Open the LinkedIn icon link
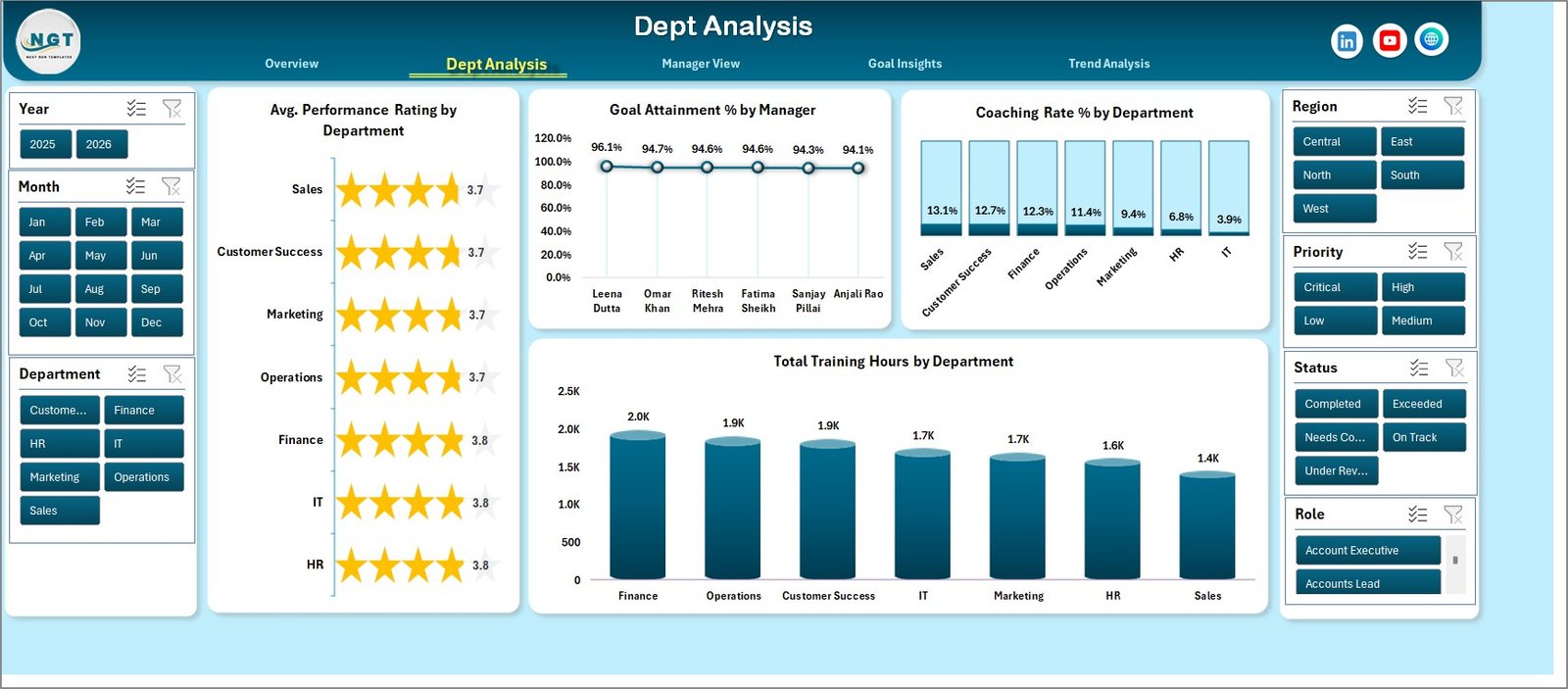 (x=1347, y=40)
